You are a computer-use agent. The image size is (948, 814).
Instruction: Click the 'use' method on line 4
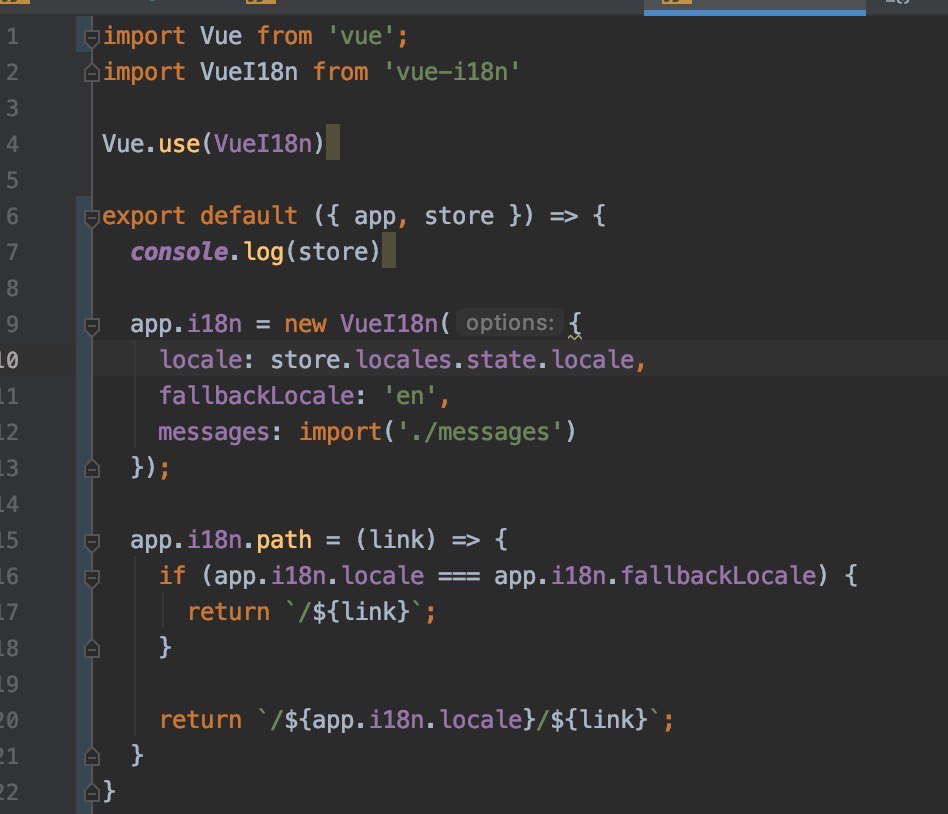coord(179,144)
